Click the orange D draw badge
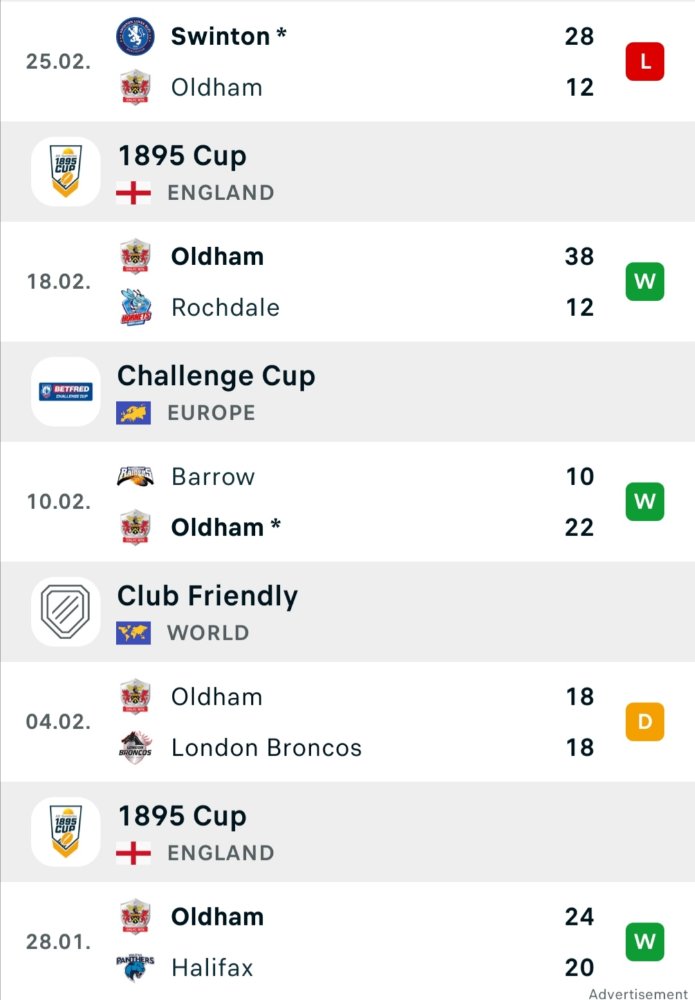 [645, 721]
